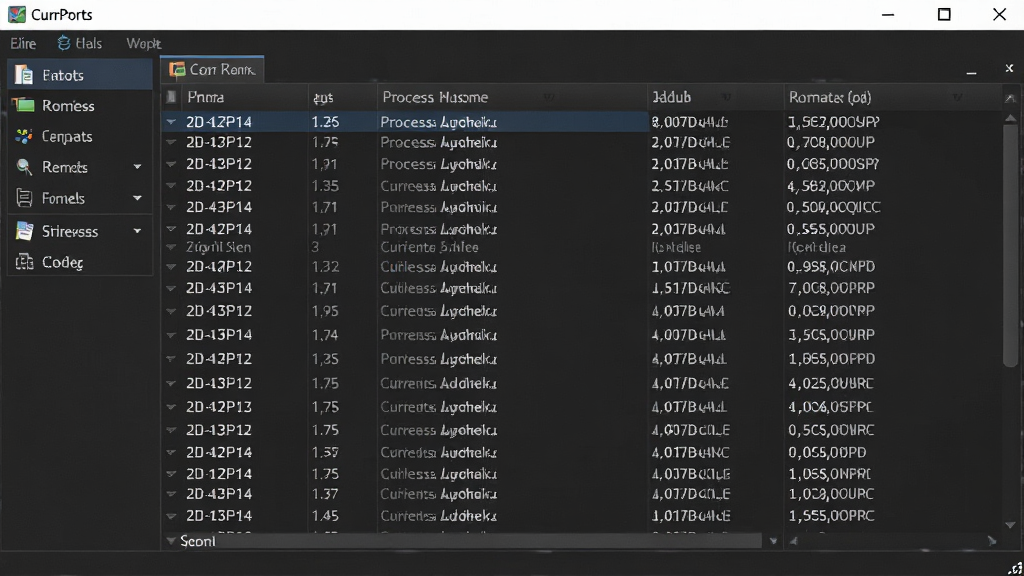Click the Cenpats colorful icon
Image resolution: width=1024 pixels, height=576 pixels.
click(24, 136)
